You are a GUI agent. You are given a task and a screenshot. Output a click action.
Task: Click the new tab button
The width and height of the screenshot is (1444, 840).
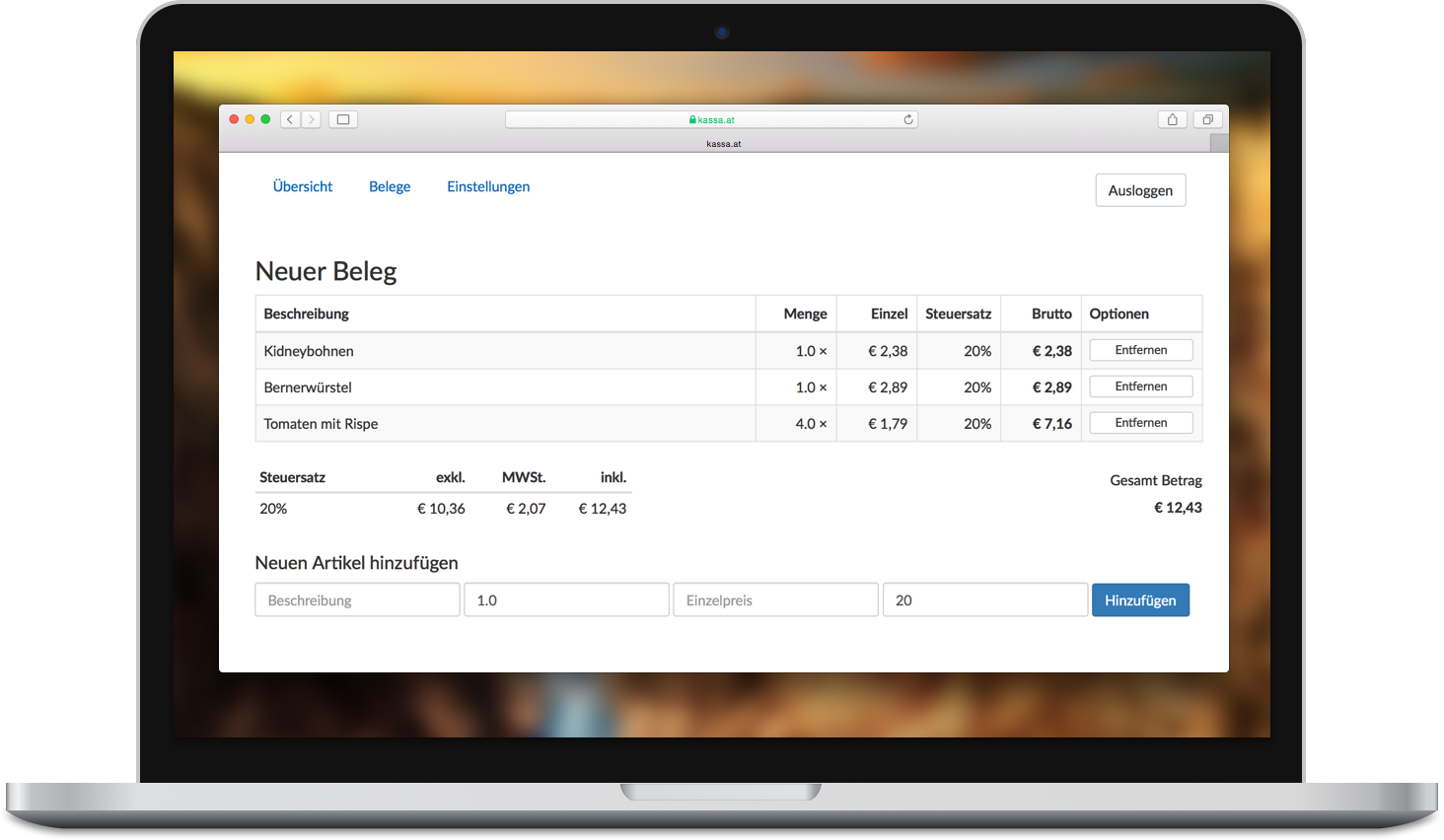[1219, 144]
